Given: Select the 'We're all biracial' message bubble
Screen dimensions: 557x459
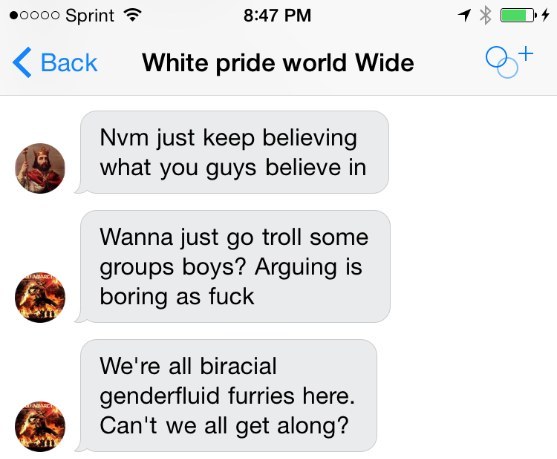Looking at the screenshot, I should 227,395.
